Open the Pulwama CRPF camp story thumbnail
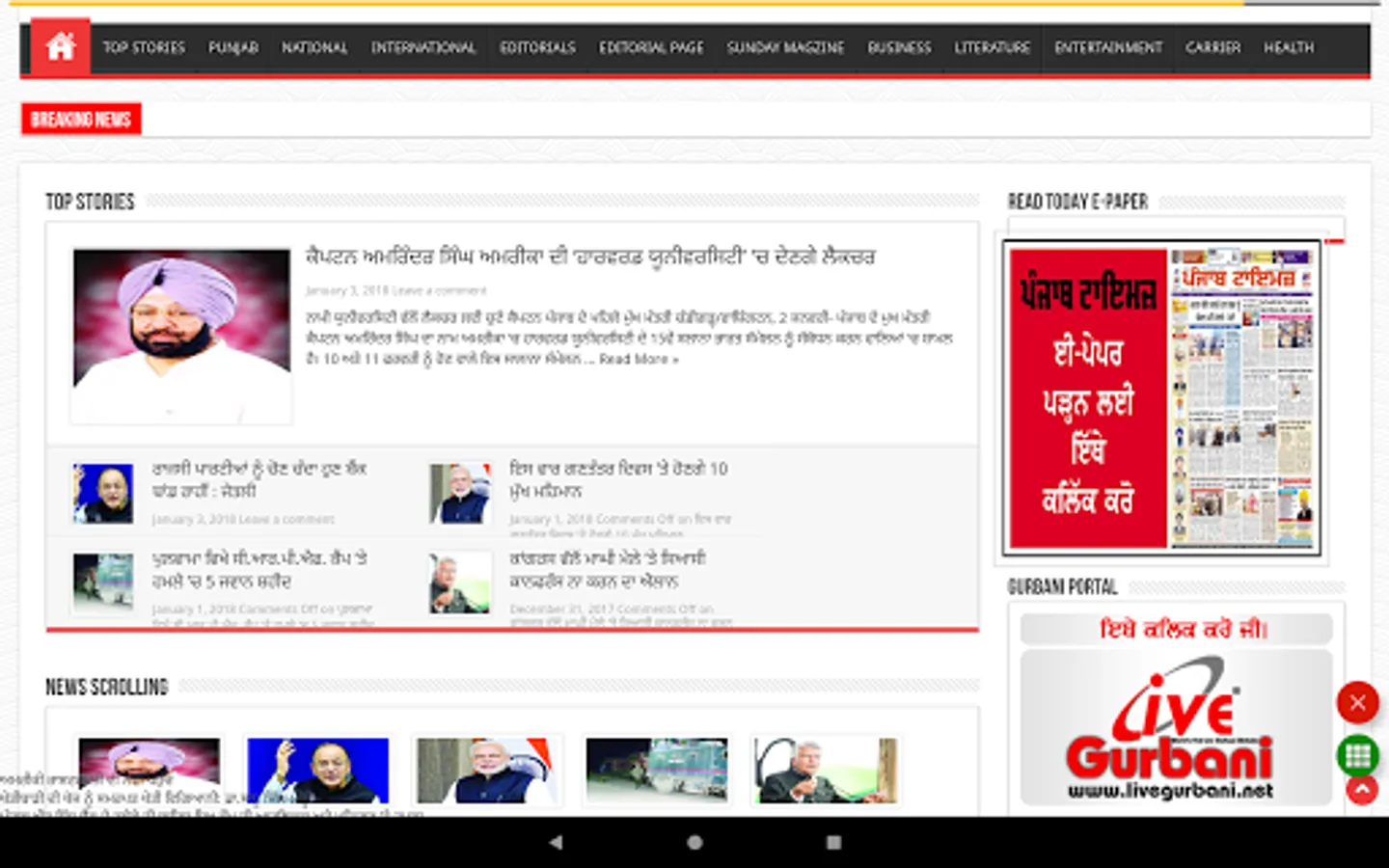1389x868 pixels. (103, 583)
